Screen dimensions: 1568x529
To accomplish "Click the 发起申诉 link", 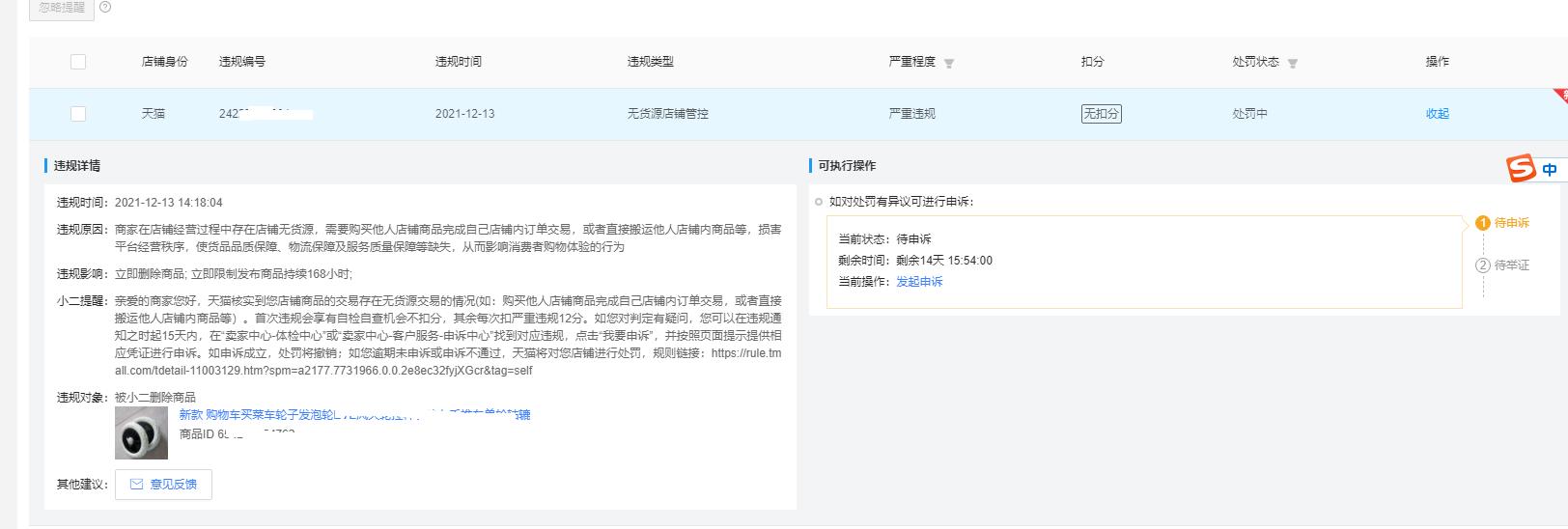I will (x=919, y=282).
